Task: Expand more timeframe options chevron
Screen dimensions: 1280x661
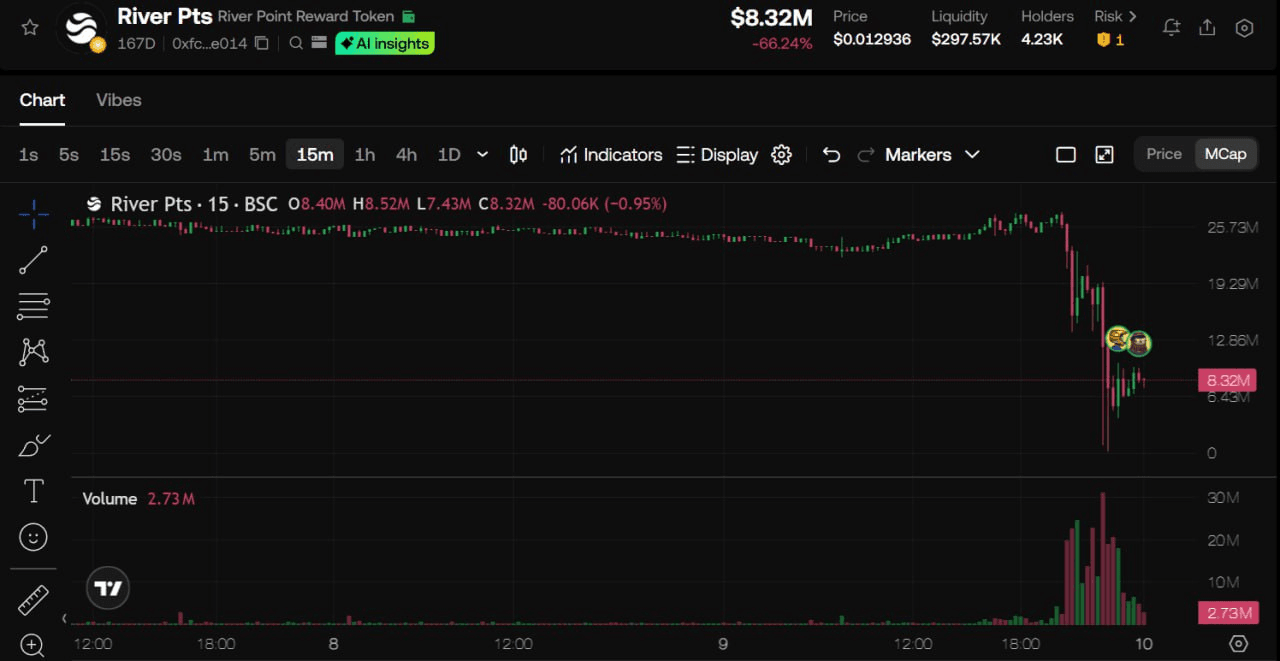Action: pos(483,155)
